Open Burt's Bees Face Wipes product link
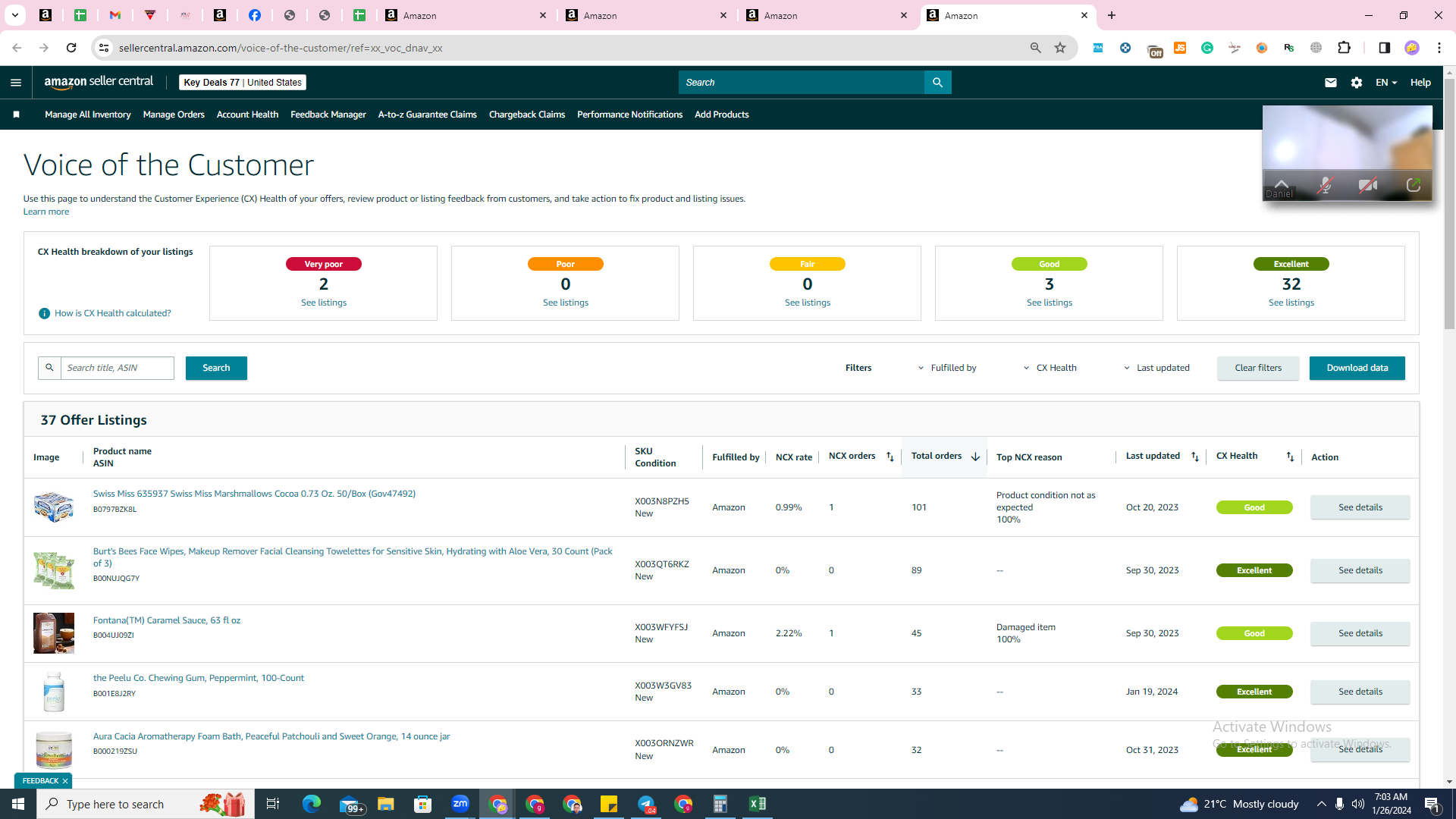This screenshot has width=1456, height=819. tap(353, 557)
